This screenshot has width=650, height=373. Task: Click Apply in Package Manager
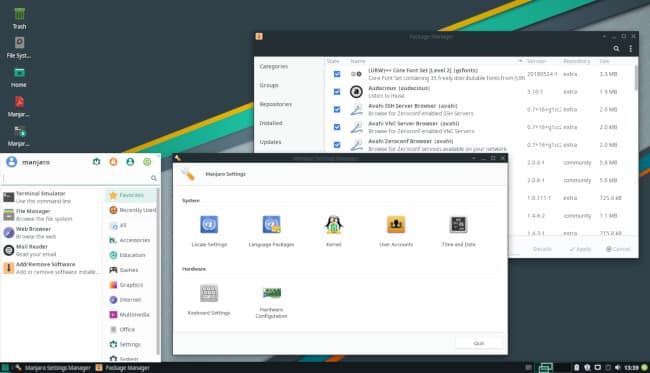tap(580, 249)
